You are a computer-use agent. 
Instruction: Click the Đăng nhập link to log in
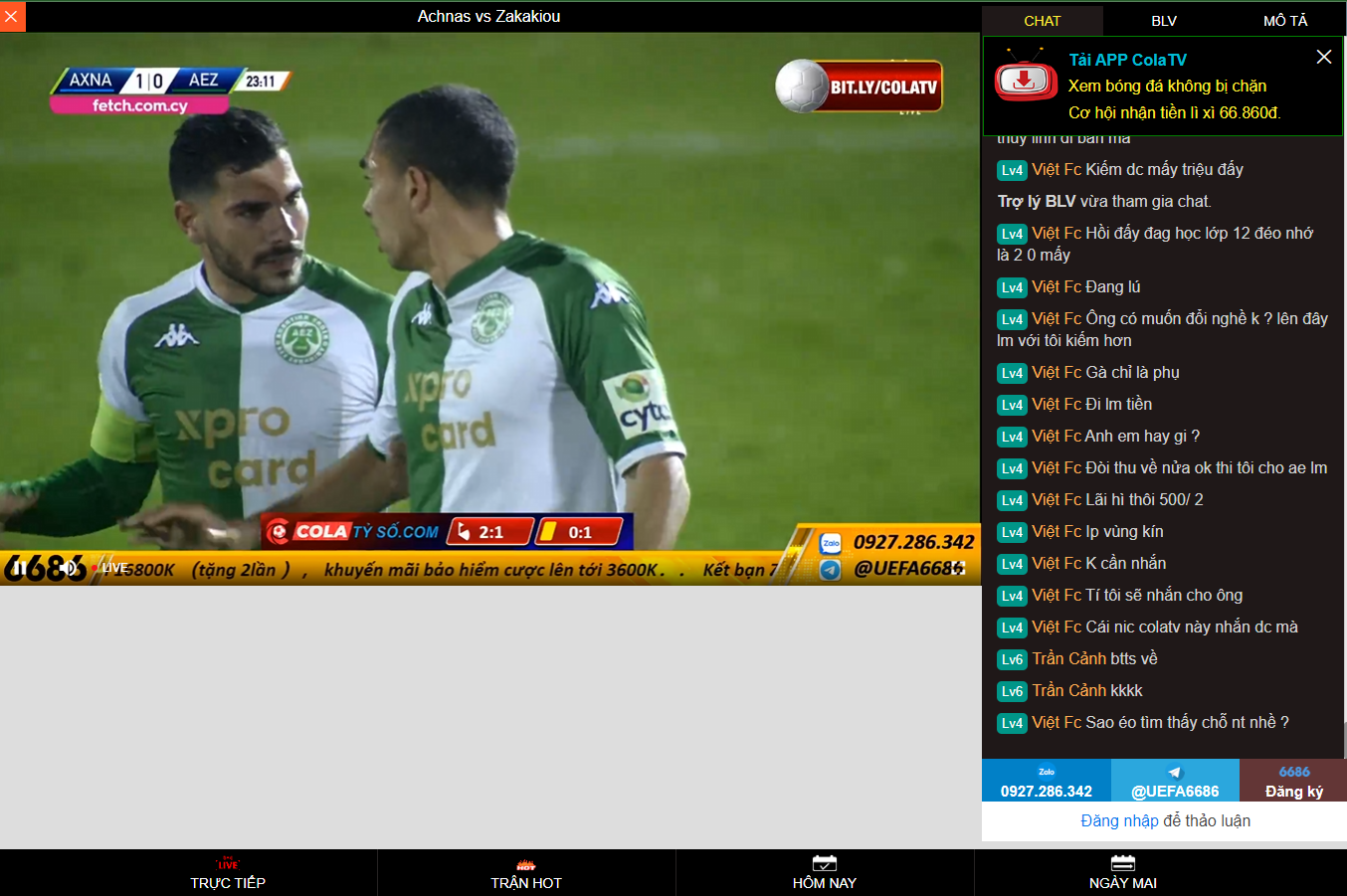pos(1119,820)
